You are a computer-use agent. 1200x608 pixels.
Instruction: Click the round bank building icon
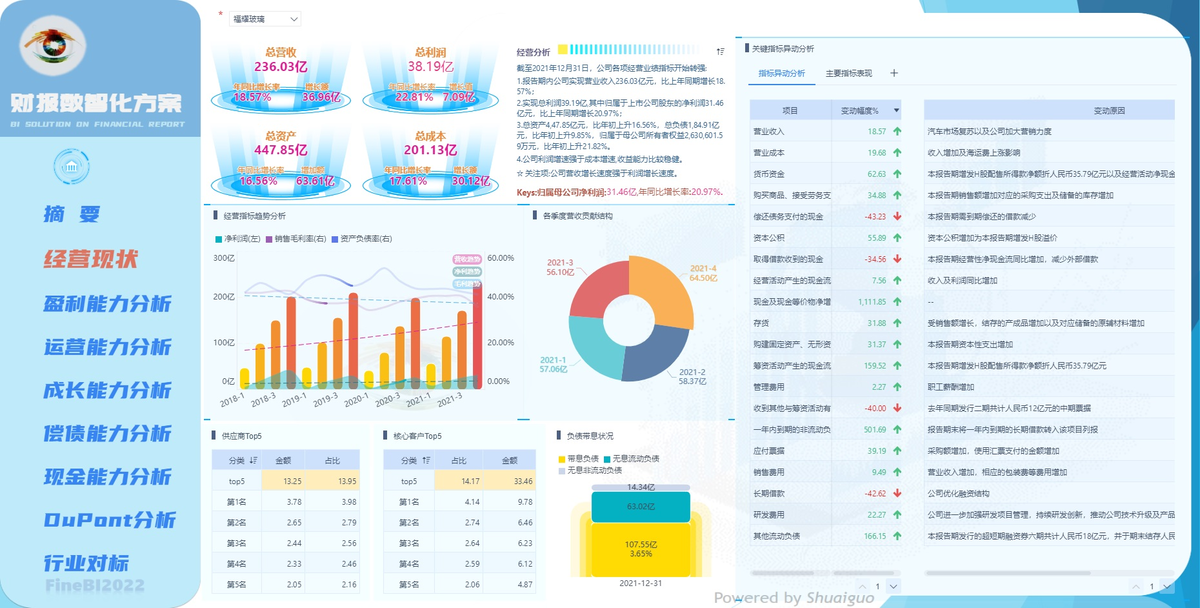[69, 166]
